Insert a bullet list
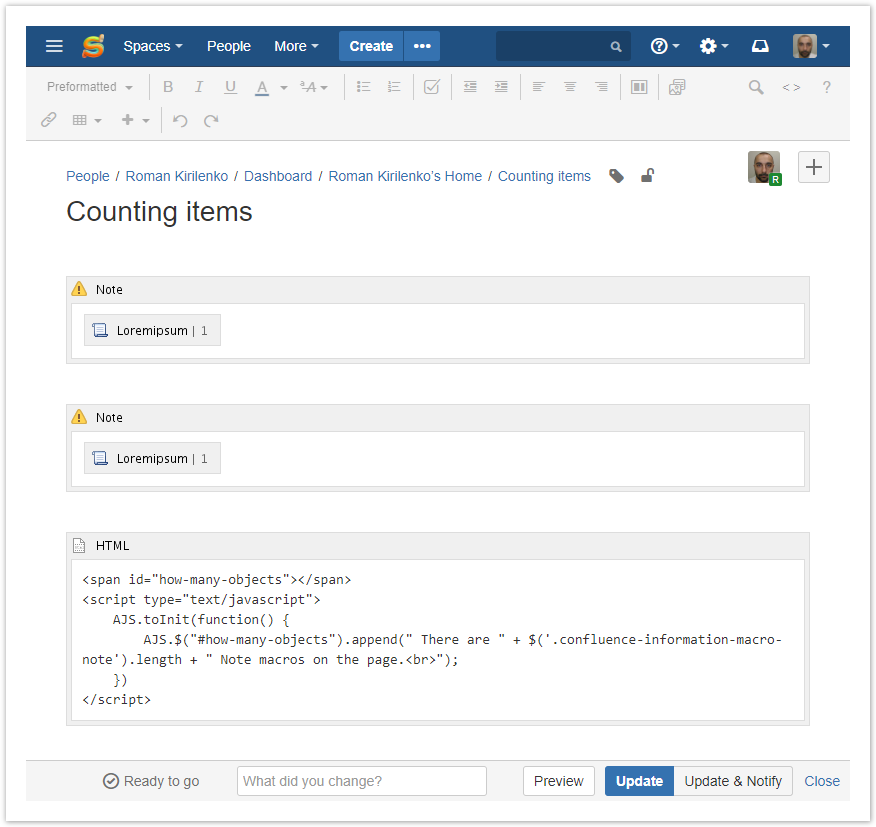The image size is (876, 827). [x=364, y=87]
